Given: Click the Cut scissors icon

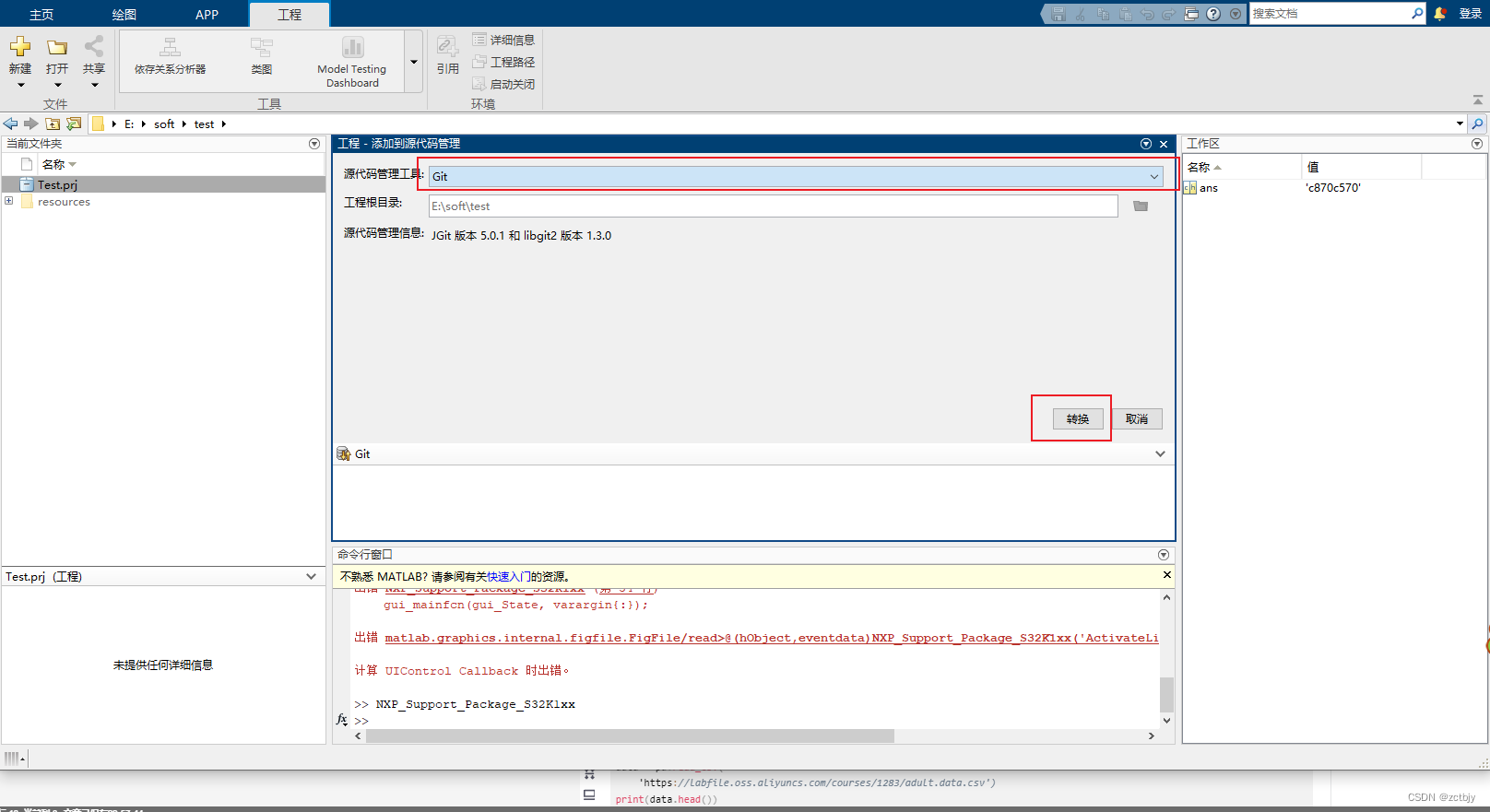Looking at the screenshot, I should click(1081, 14).
